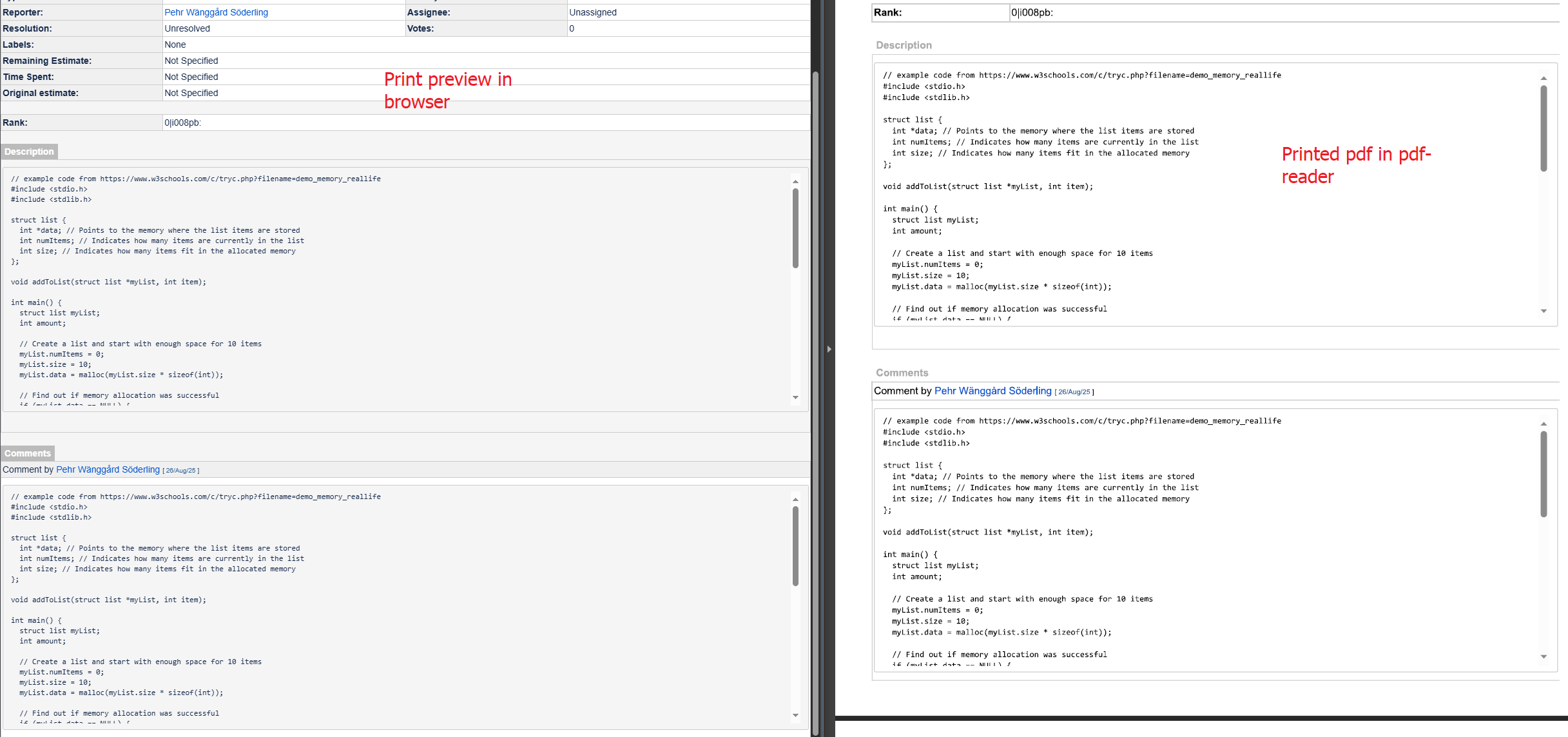Click Rank value 0|i008pb: in browser preview
The height and width of the screenshot is (737, 1568).
point(182,123)
